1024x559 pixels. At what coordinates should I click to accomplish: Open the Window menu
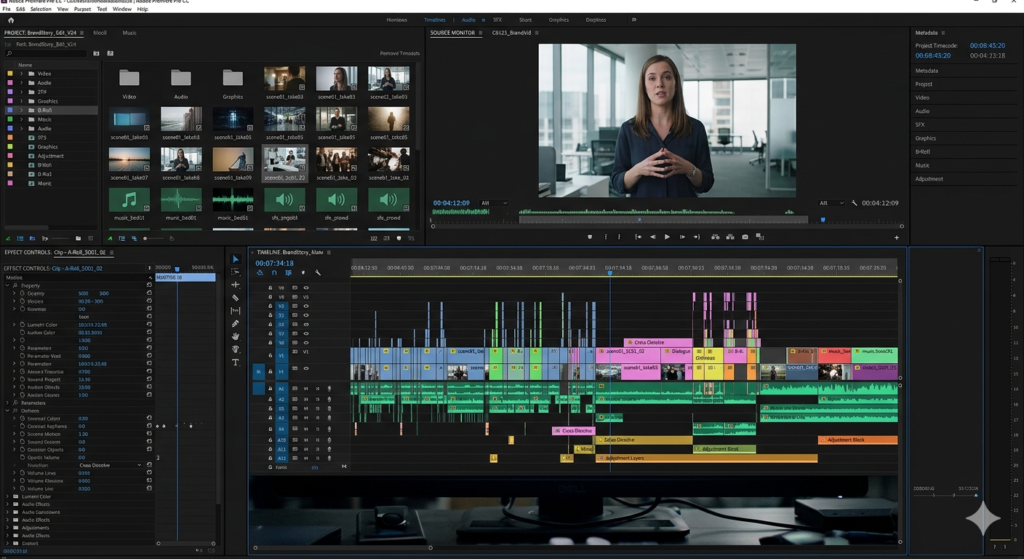(121, 9)
